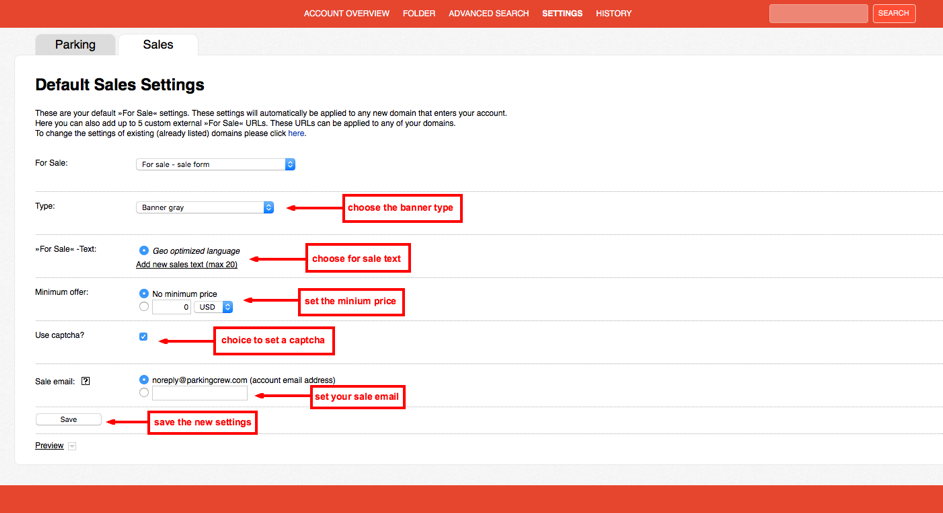Open the USD currency dropdown
The height and width of the screenshot is (513, 943).
point(213,307)
